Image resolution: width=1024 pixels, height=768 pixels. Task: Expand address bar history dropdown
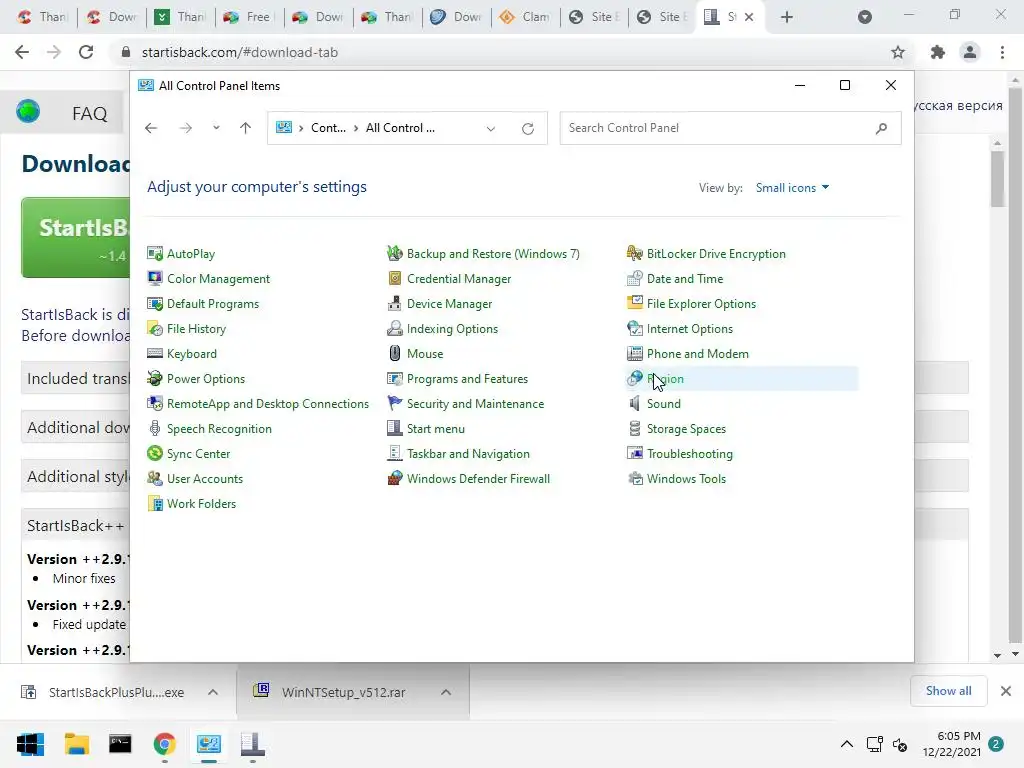pyautogui.click(x=490, y=128)
